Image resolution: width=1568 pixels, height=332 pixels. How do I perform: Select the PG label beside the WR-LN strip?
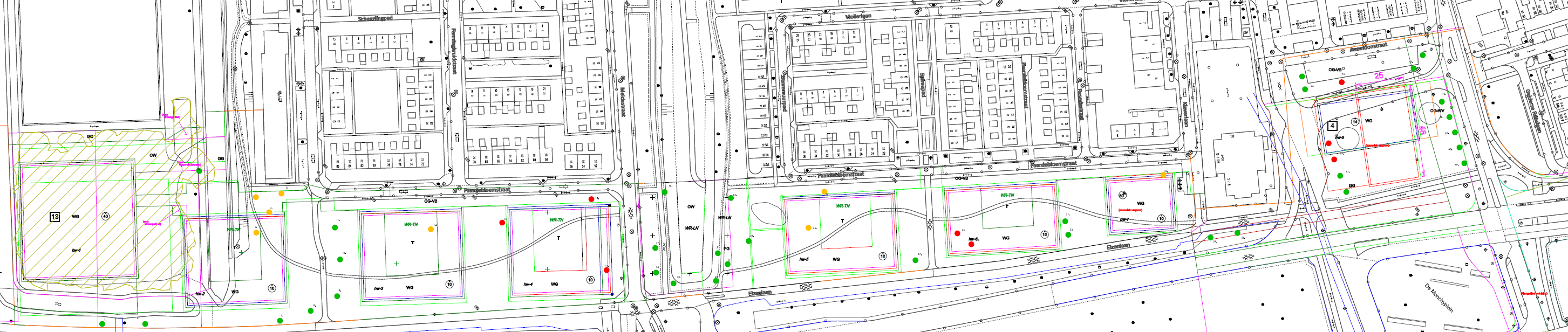[726, 248]
